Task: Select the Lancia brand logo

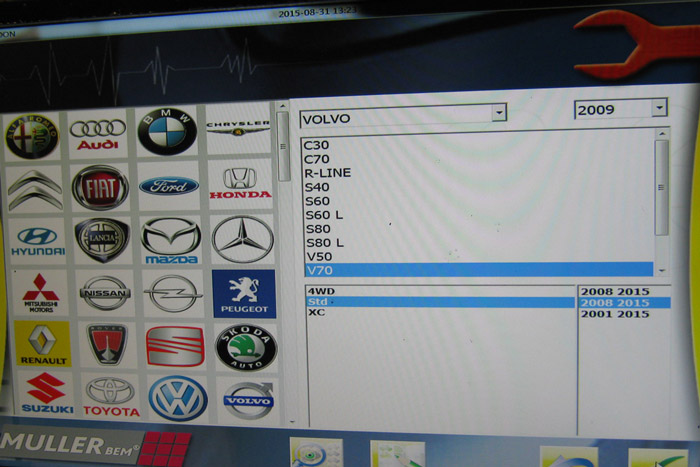Action: 102,240
